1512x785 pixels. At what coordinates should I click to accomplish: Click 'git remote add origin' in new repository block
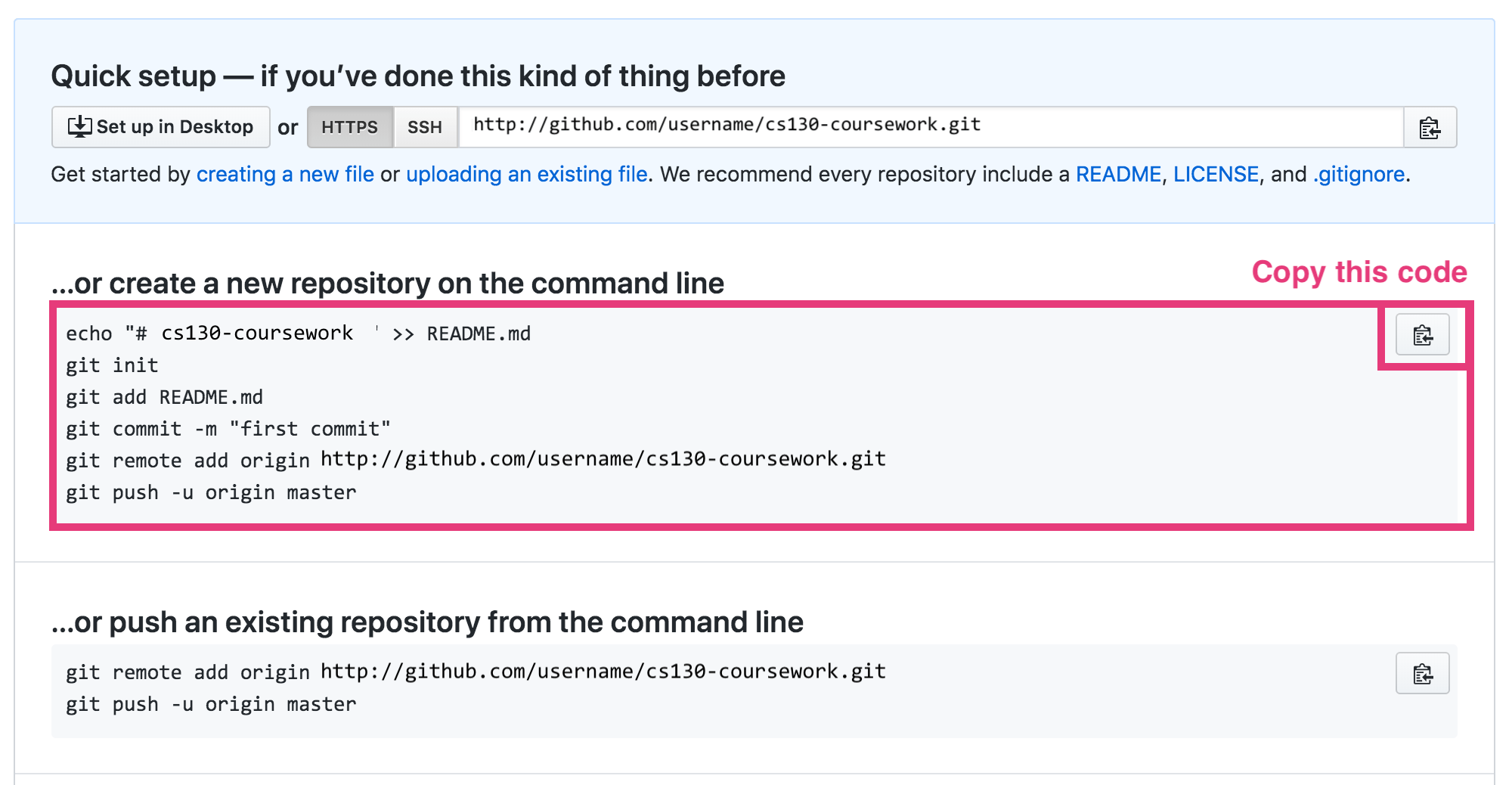click(476, 460)
